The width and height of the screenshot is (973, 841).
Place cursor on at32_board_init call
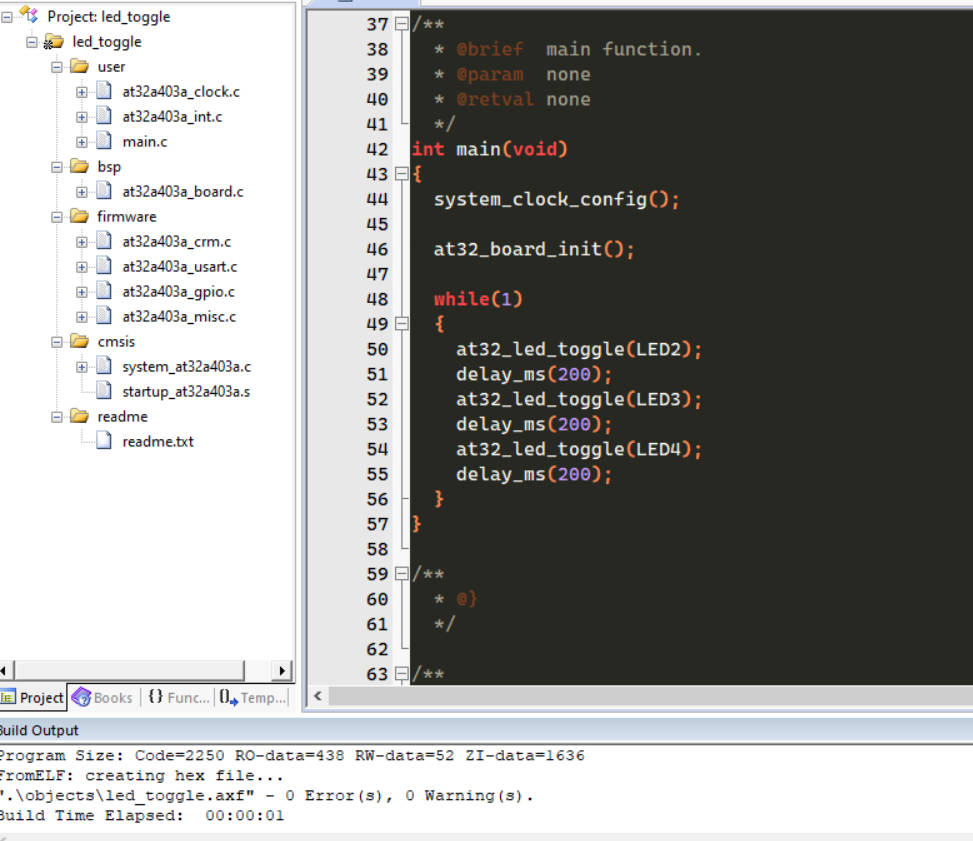(x=534, y=250)
